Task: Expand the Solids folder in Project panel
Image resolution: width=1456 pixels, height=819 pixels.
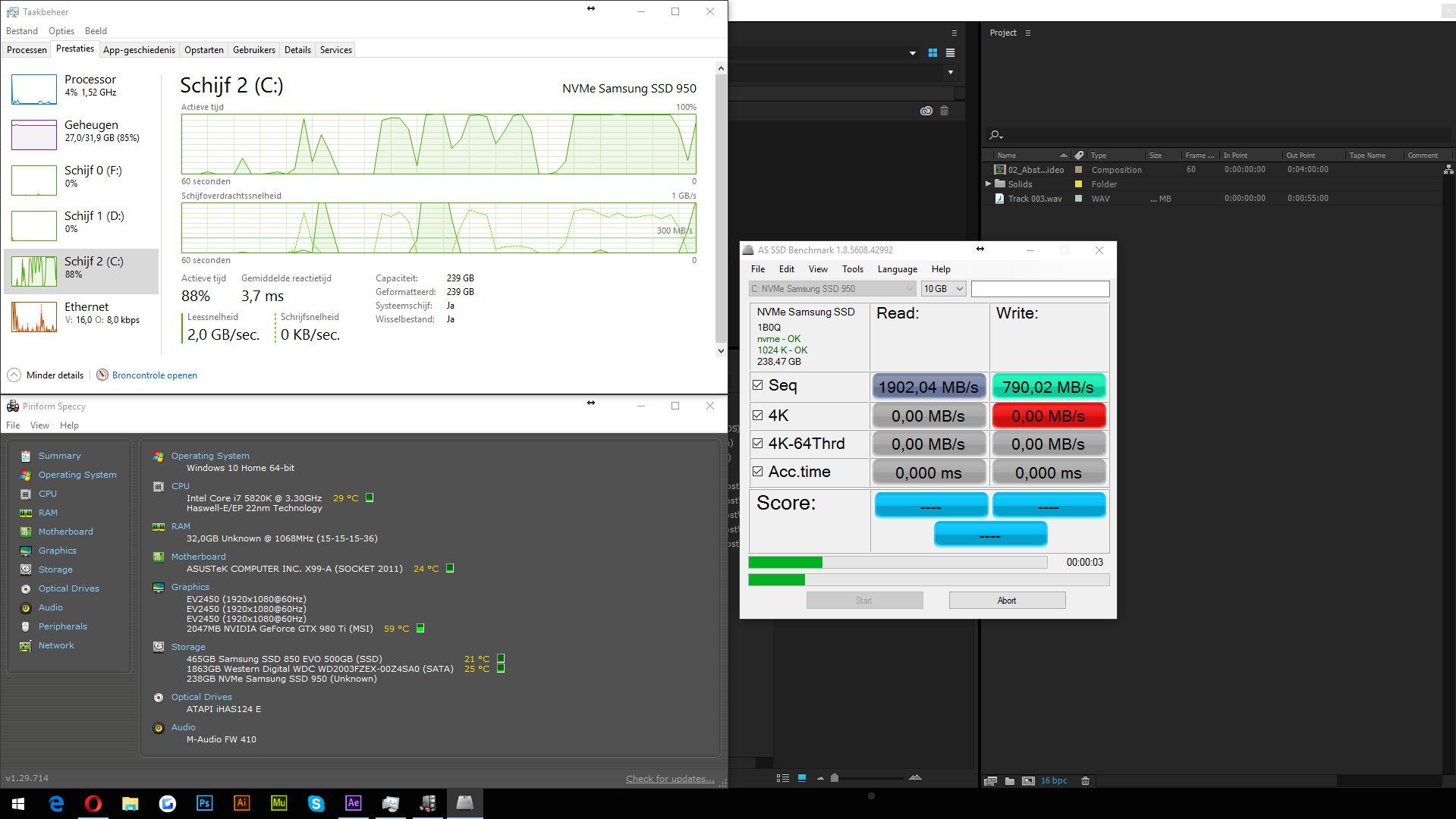Action: pyautogui.click(x=988, y=184)
